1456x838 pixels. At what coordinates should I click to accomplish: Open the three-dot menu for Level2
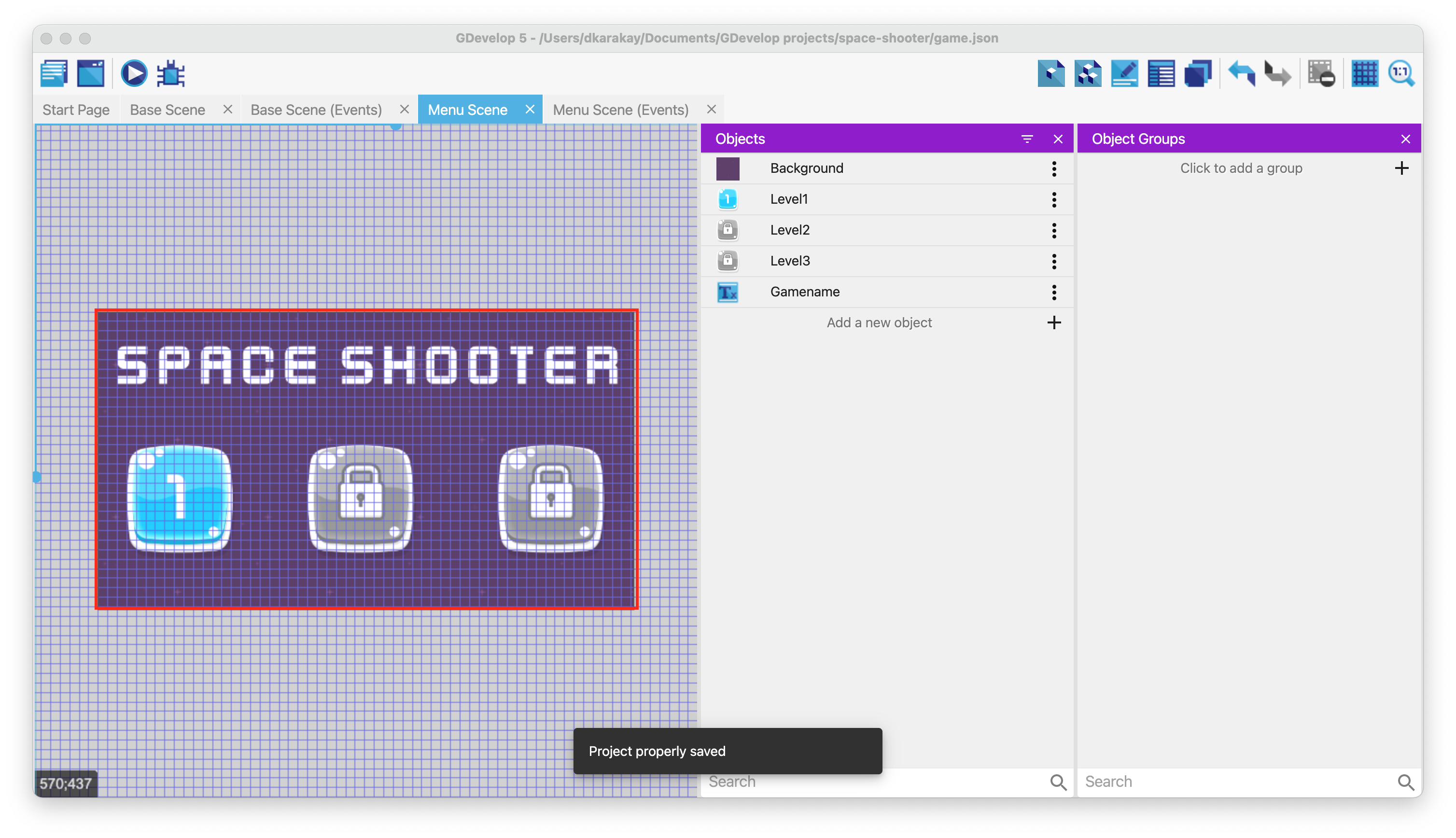coord(1054,230)
